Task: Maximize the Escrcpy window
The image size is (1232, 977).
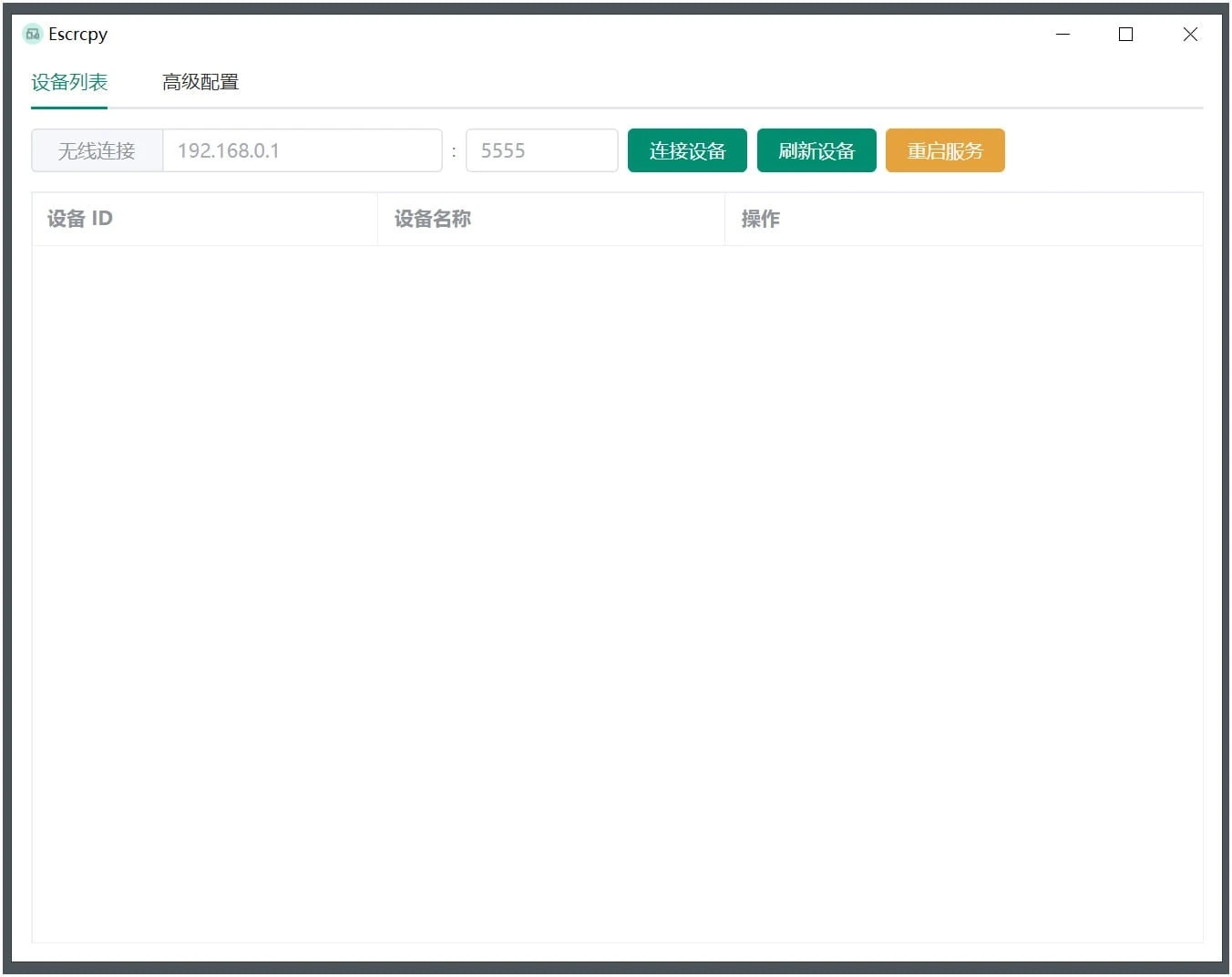Action: (x=1125, y=35)
